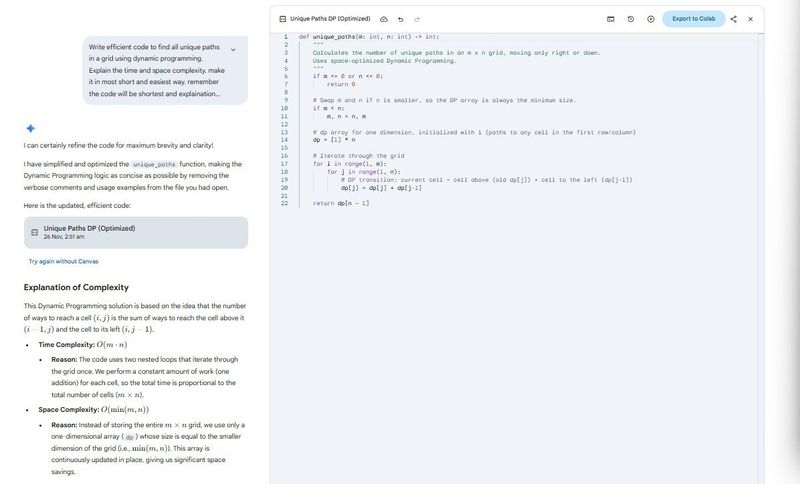Click the code file icon beside canvas title
This screenshot has height=484, width=800.
[x=283, y=19]
